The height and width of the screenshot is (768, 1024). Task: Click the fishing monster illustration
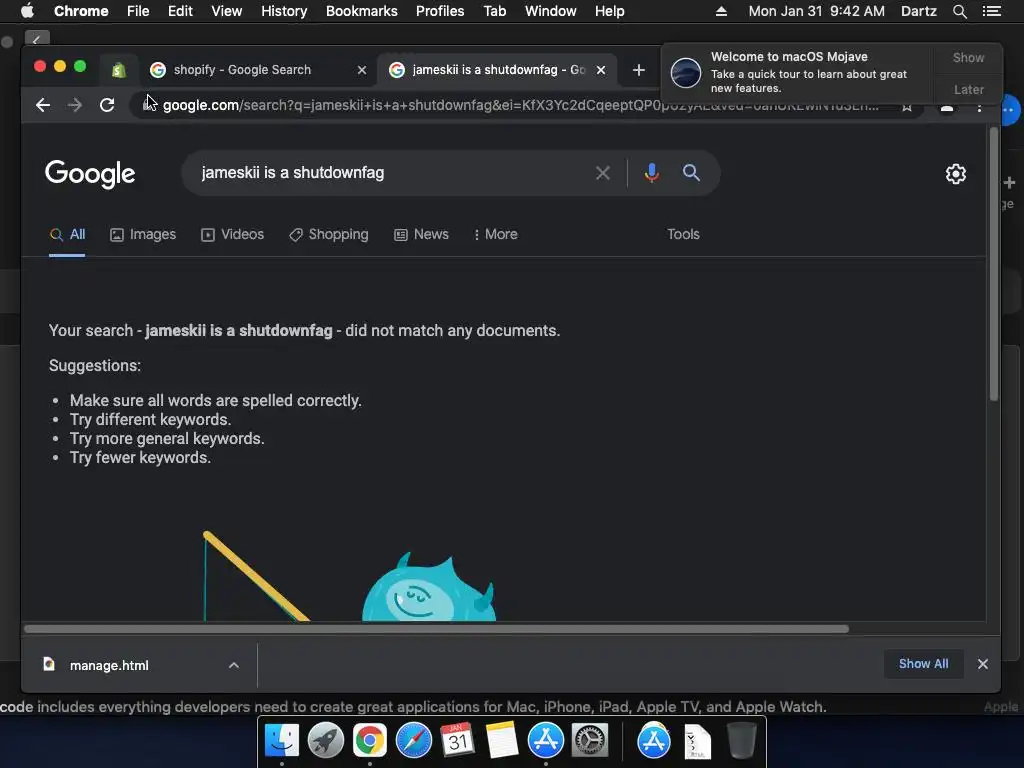[349, 576]
